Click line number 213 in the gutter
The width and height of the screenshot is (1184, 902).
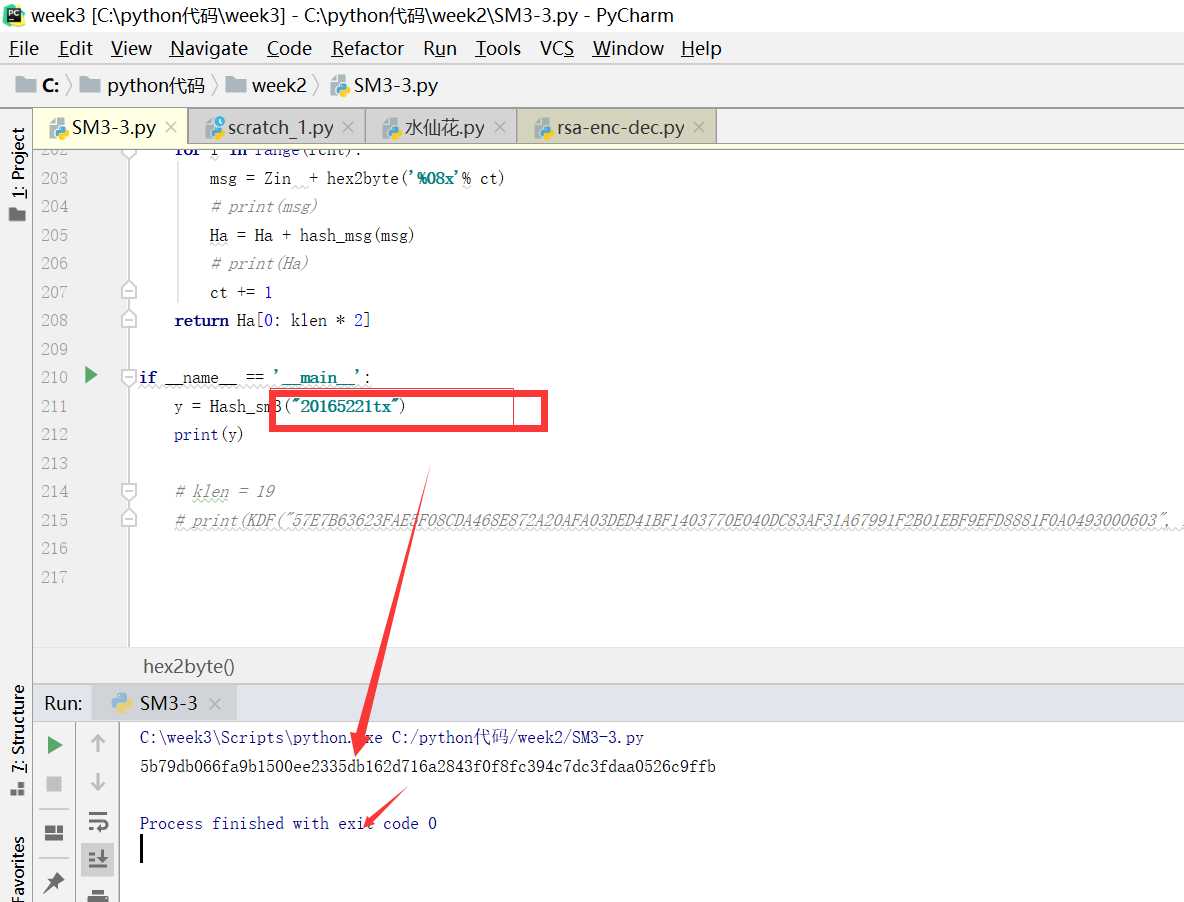(x=54, y=463)
